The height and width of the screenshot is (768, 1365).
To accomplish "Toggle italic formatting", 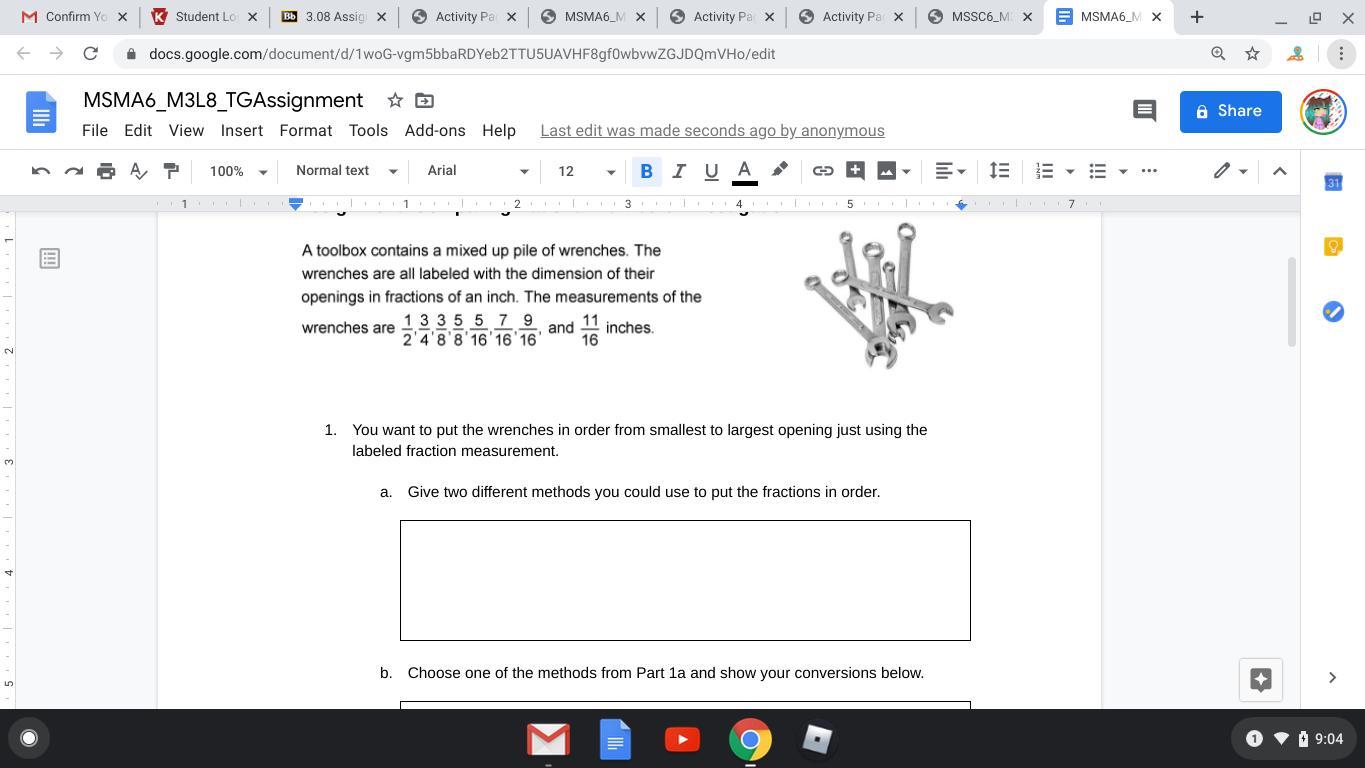I will (x=679, y=171).
